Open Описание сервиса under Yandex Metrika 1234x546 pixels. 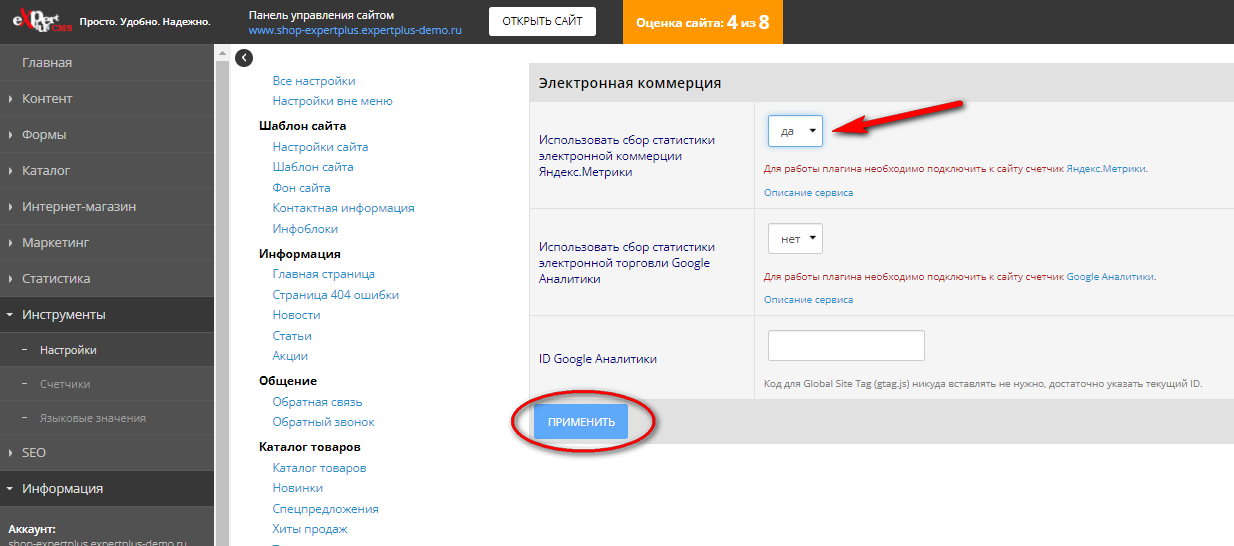[x=809, y=192]
